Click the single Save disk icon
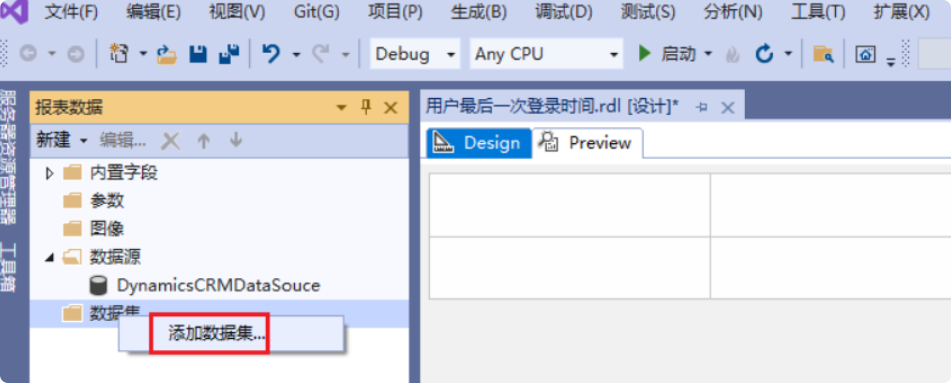 [199, 55]
